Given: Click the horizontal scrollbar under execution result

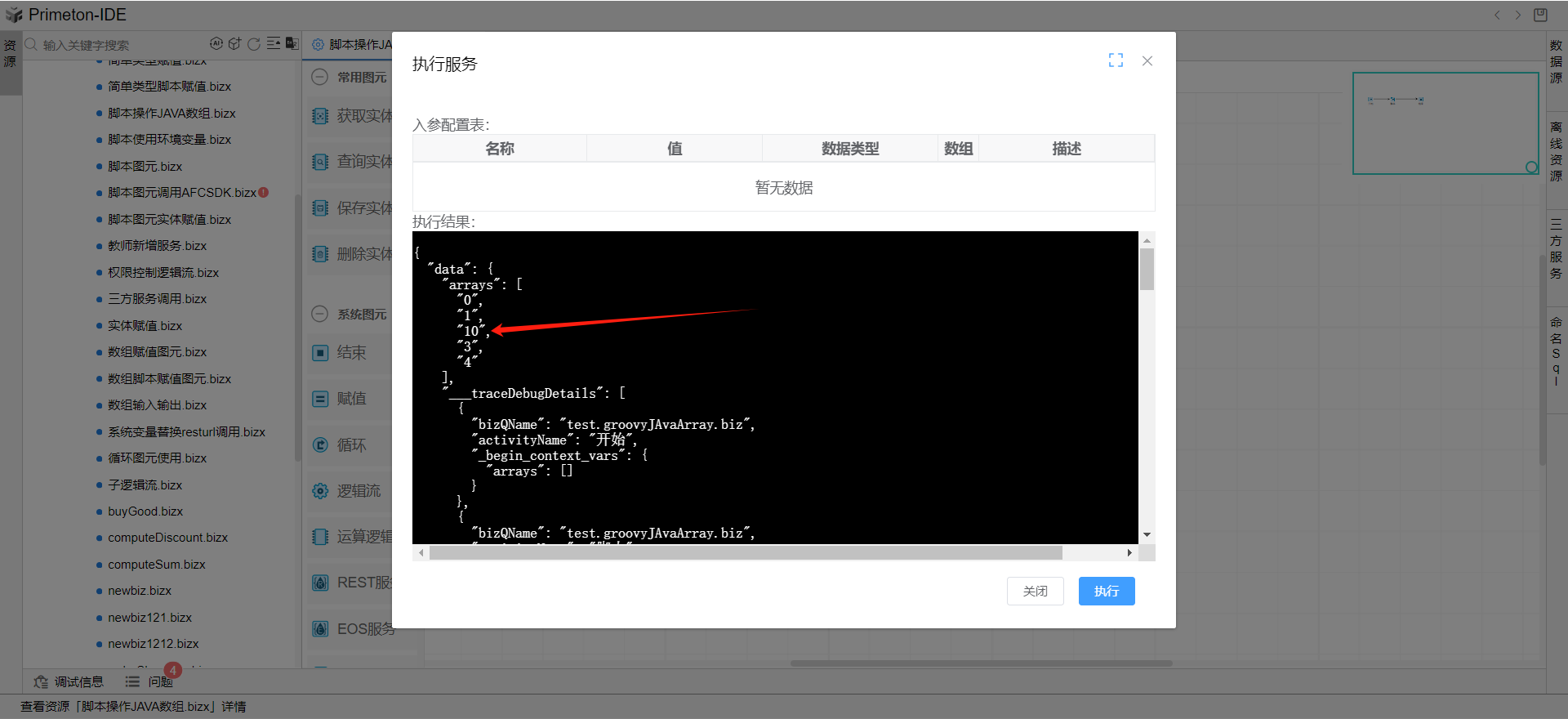Looking at the screenshot, I should pos(745,553).
